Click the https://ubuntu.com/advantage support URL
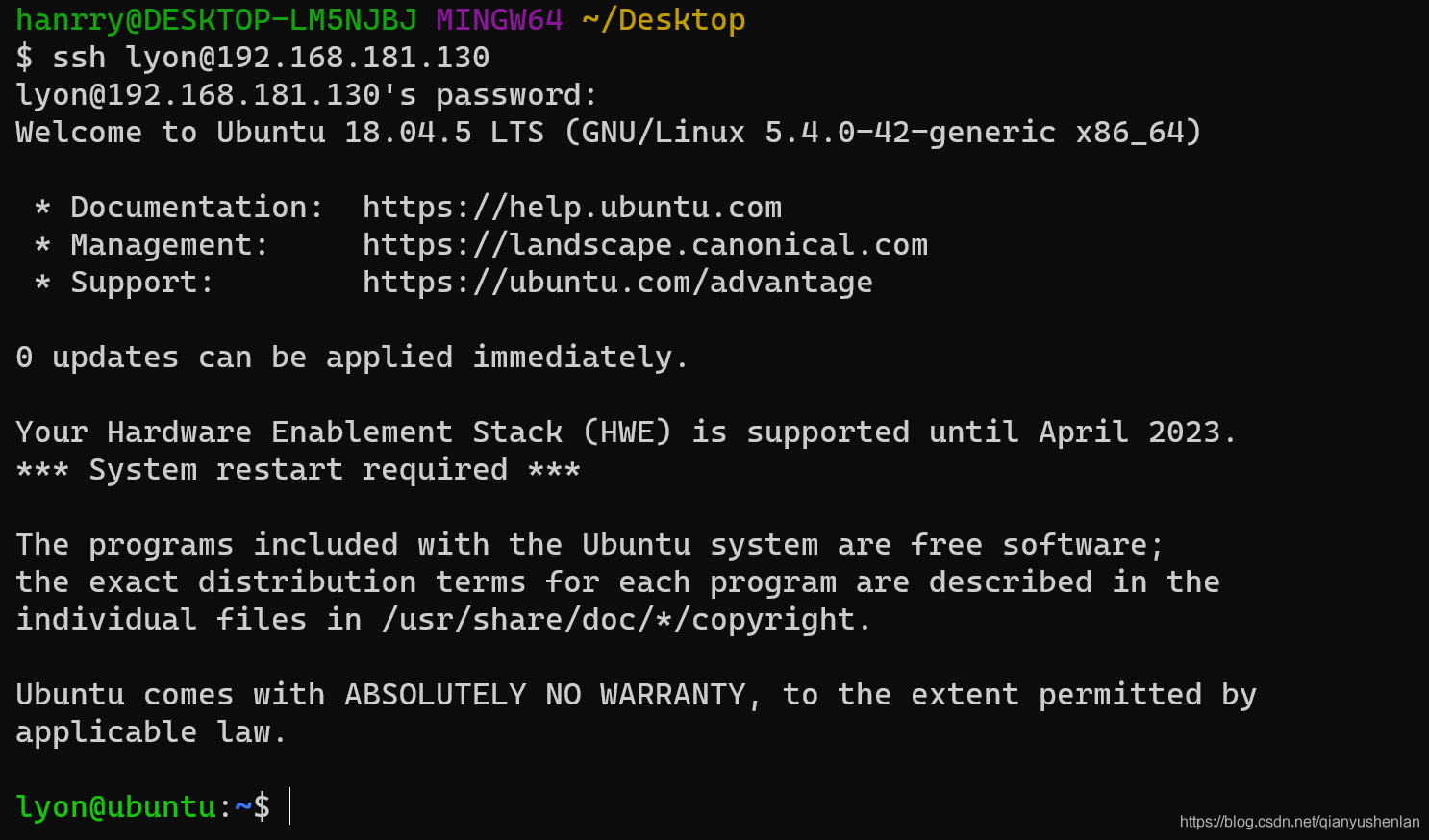 click(x=617, y=283)
